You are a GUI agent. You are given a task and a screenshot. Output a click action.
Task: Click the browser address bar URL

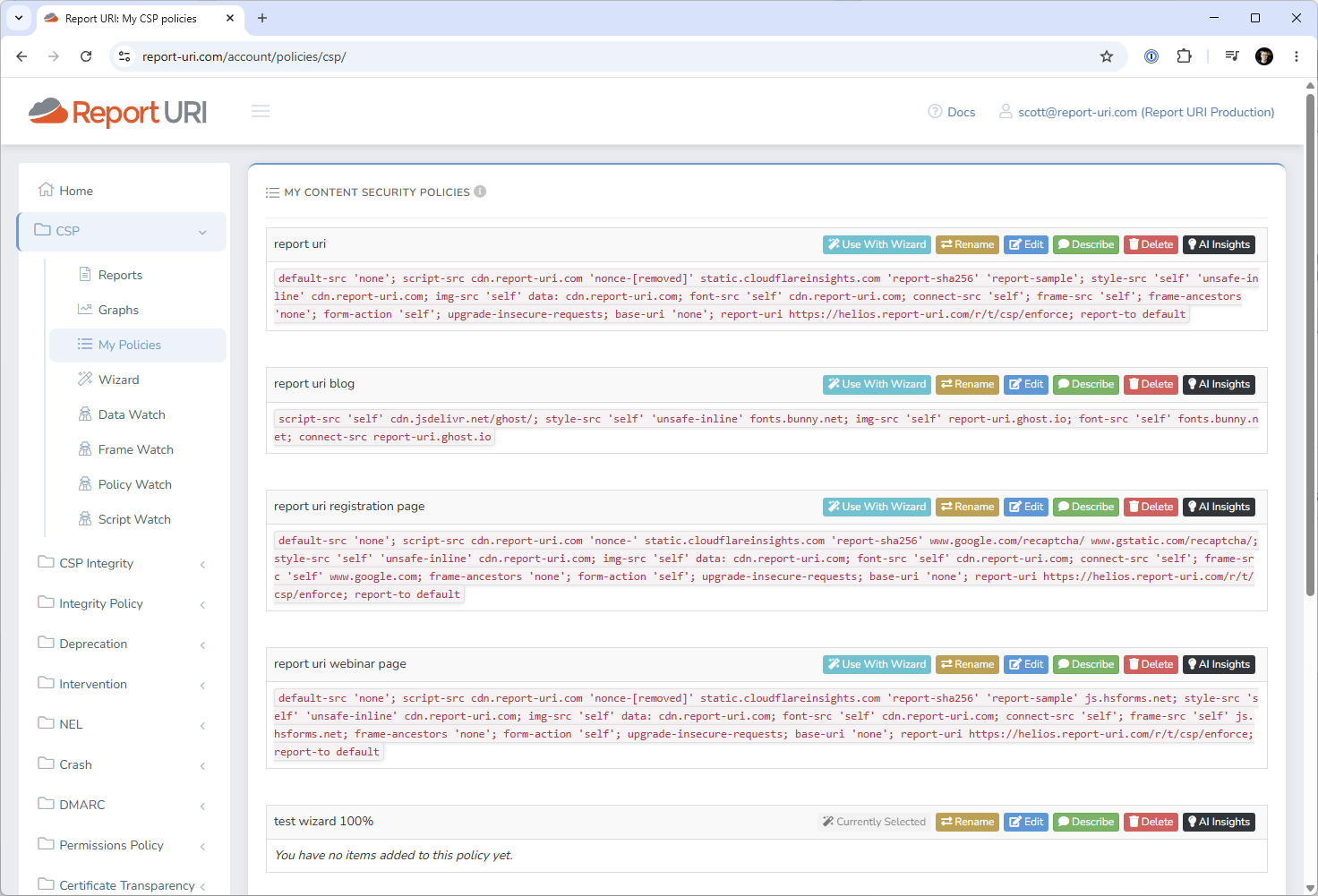click(x=244, y=56)
